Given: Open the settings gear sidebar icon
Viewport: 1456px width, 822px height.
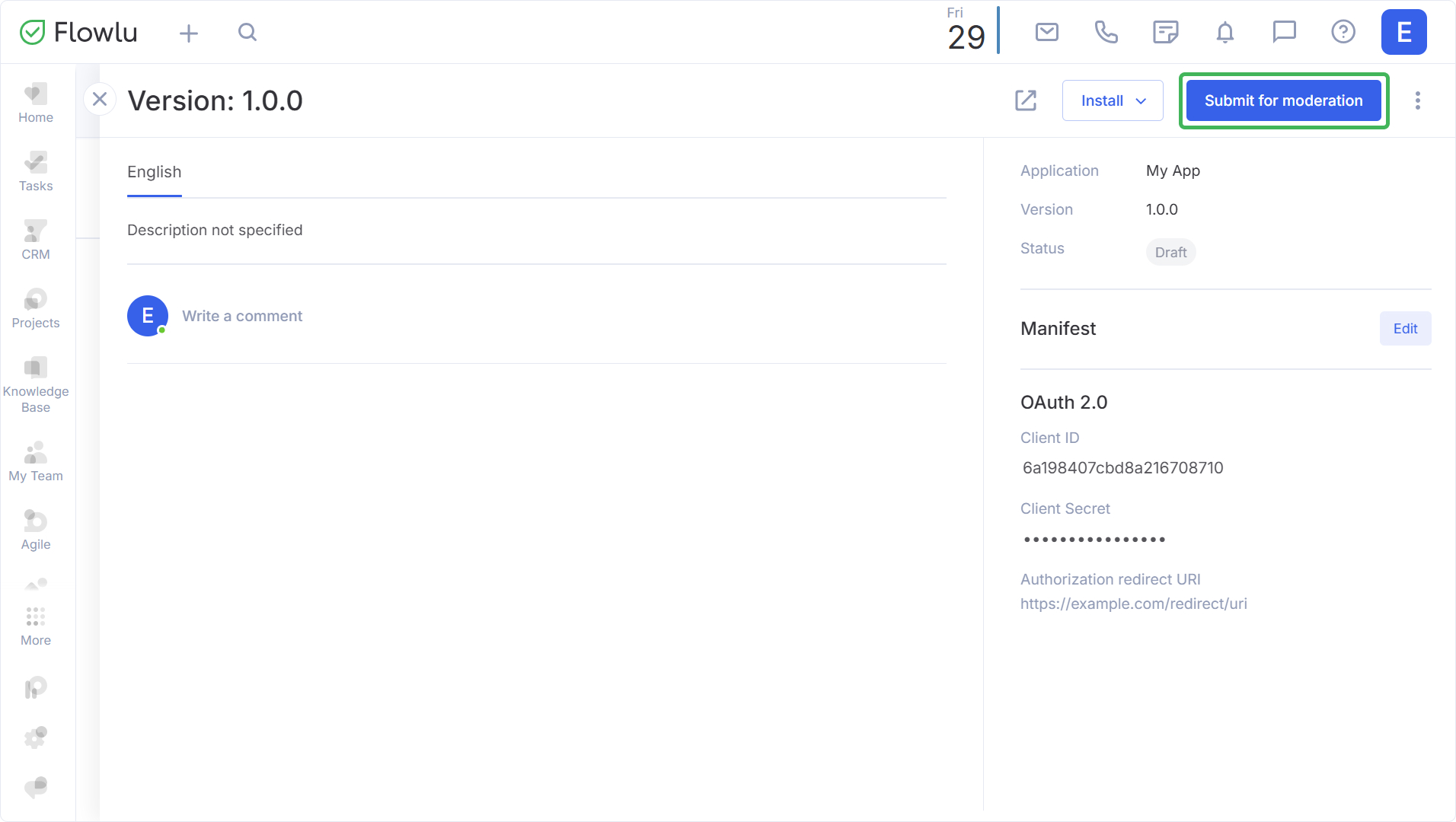Looking at the screenshot, I should [36, 737].
